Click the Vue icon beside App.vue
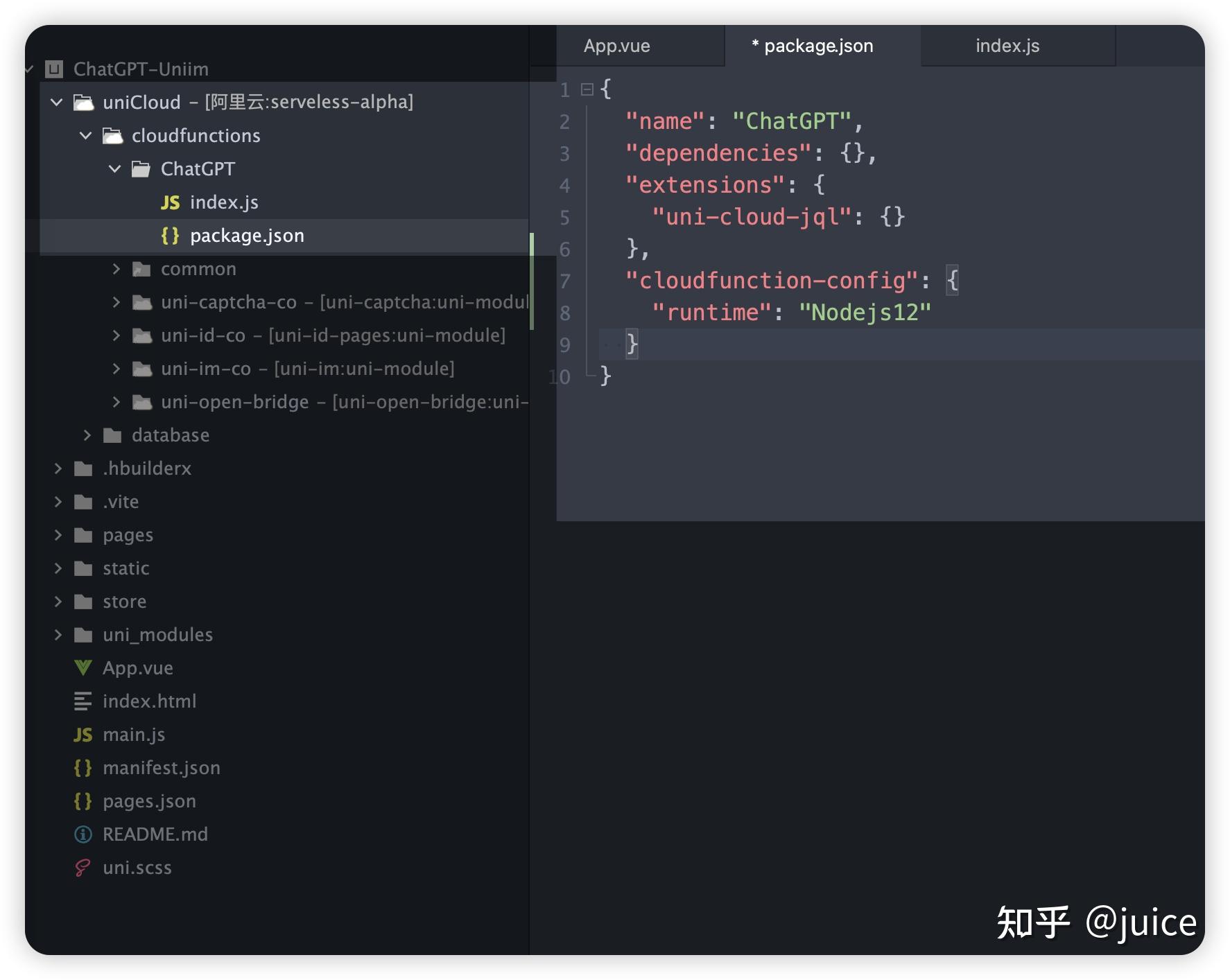The image size is (1230, 980). click(x=83, y=667)
